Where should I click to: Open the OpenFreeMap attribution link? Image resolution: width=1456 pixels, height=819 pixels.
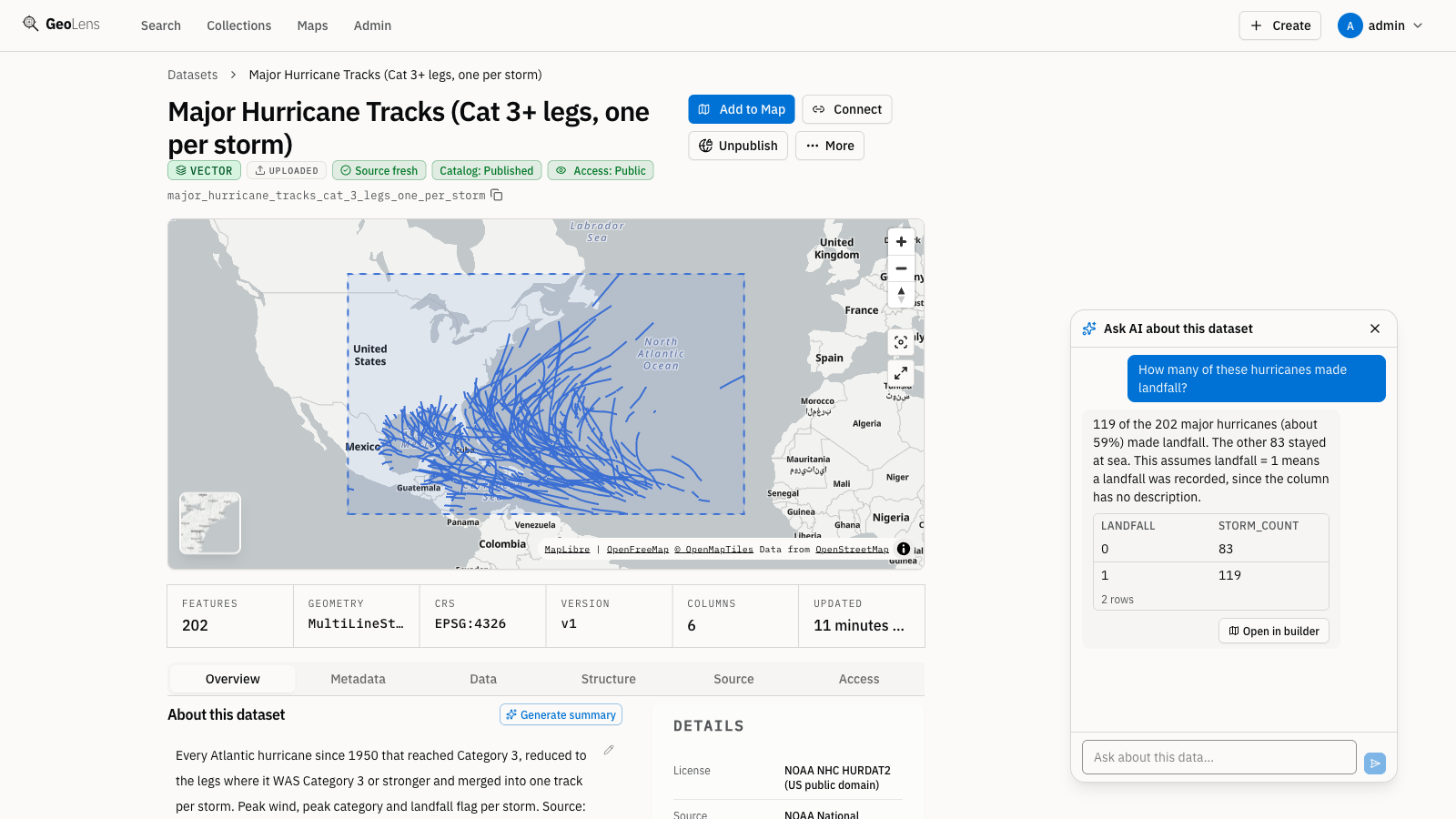(638, 550)
